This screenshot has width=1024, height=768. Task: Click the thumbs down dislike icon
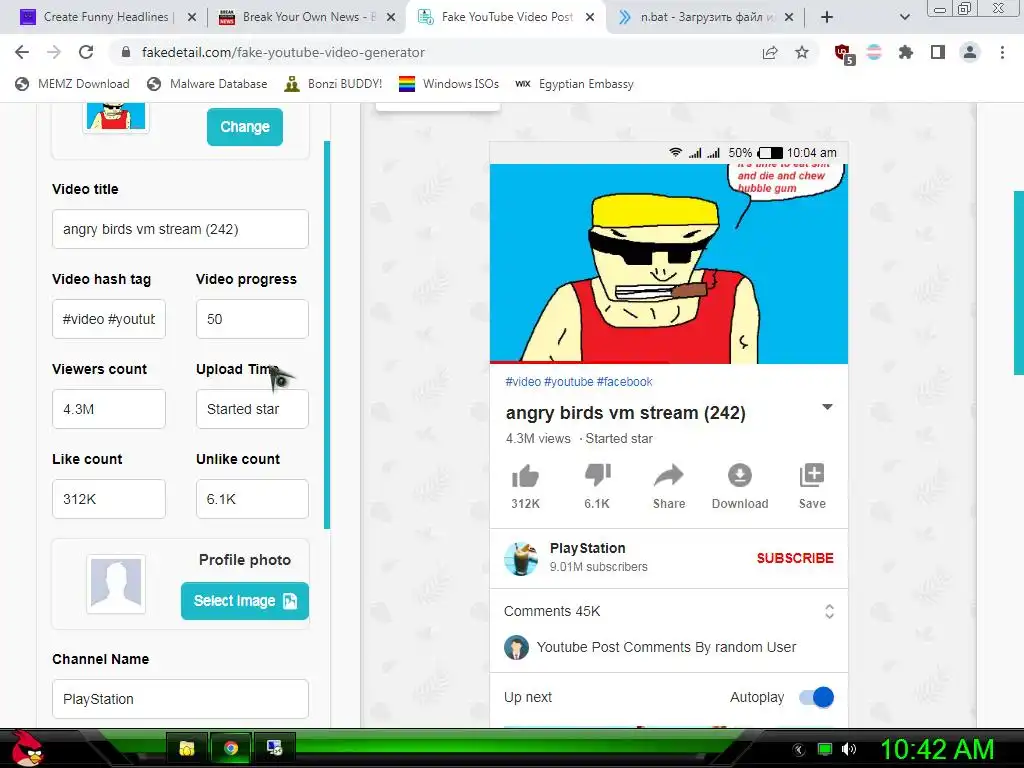tap(597, 475)
